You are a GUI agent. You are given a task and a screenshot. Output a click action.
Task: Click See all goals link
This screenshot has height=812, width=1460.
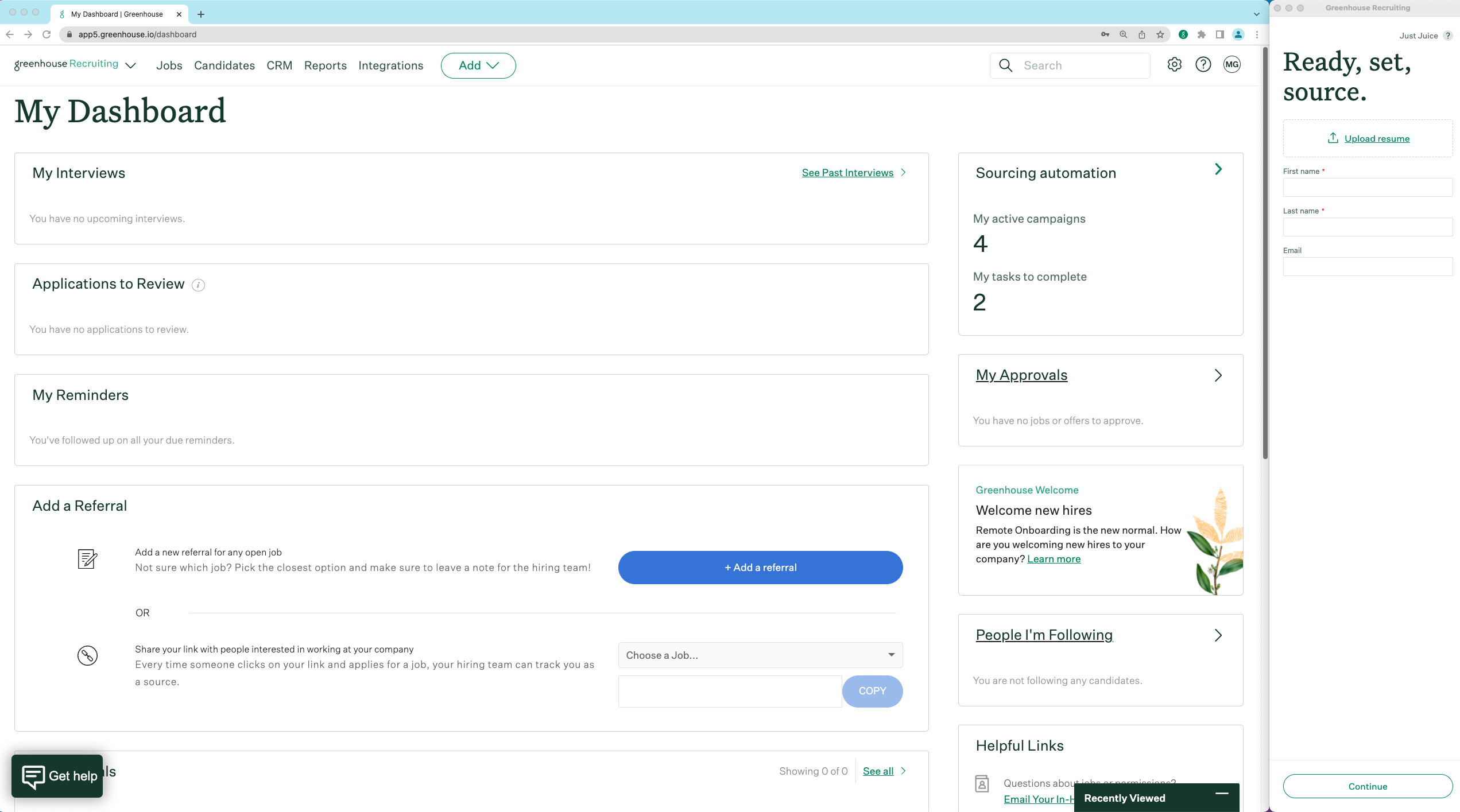pos(878,771)
